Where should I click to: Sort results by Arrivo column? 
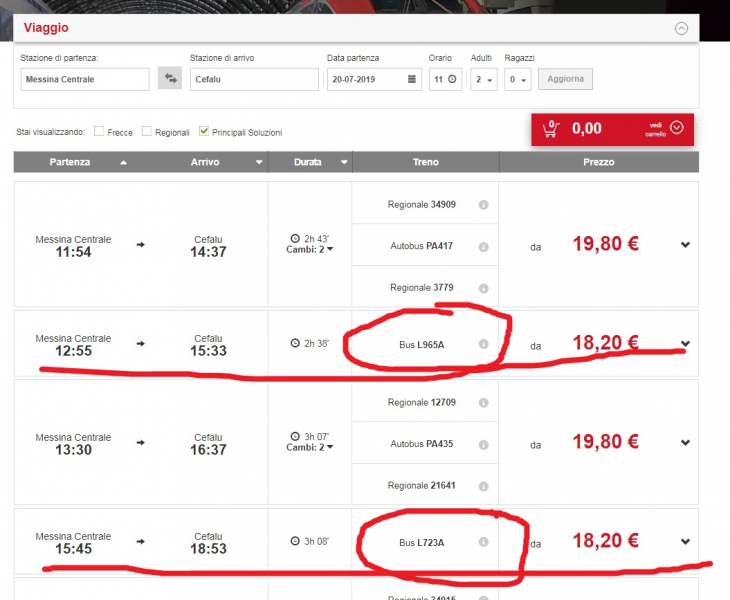[205, 162]
